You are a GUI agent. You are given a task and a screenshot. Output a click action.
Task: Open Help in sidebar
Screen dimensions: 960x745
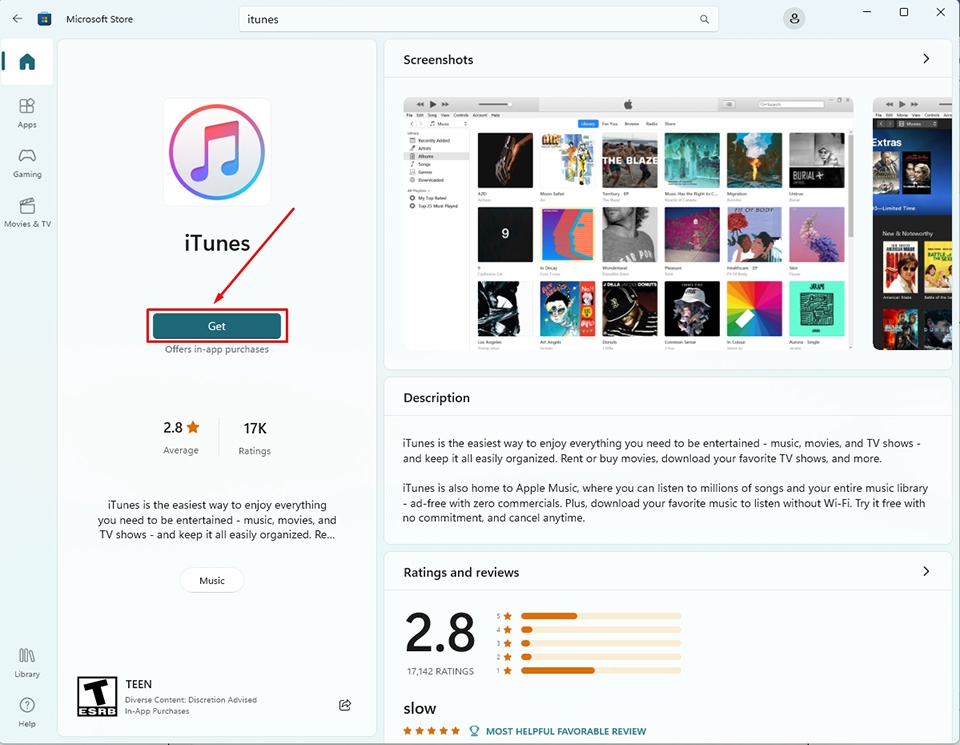coord(27,712)
